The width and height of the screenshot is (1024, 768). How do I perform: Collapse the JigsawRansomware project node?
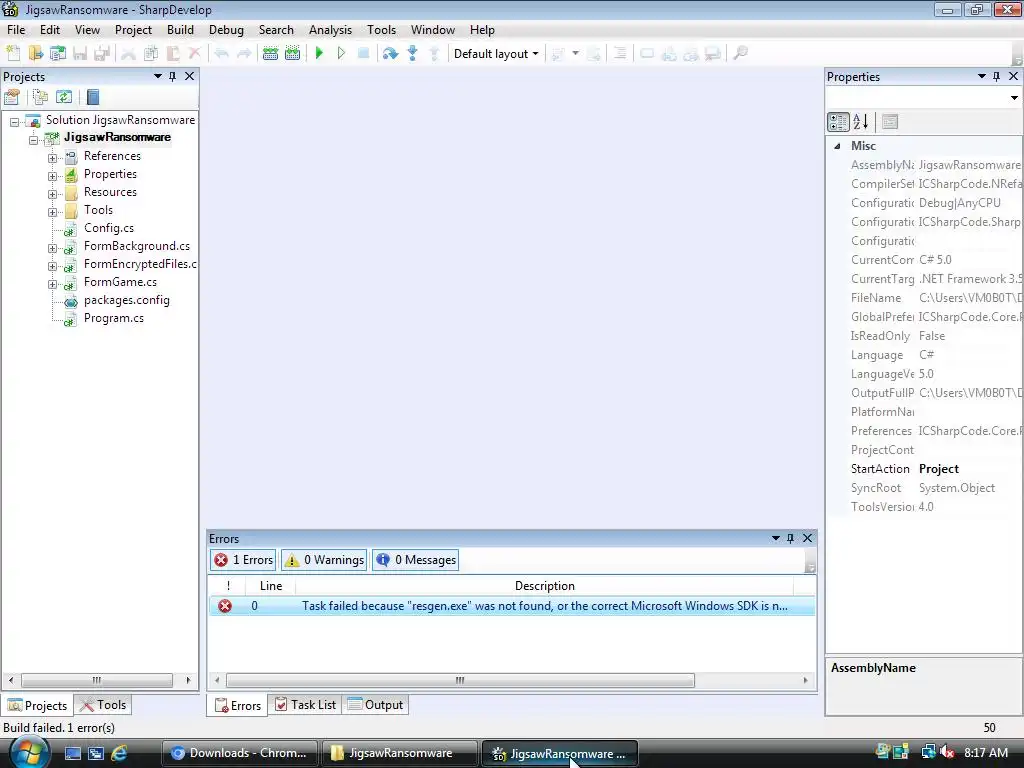(33, 140)
